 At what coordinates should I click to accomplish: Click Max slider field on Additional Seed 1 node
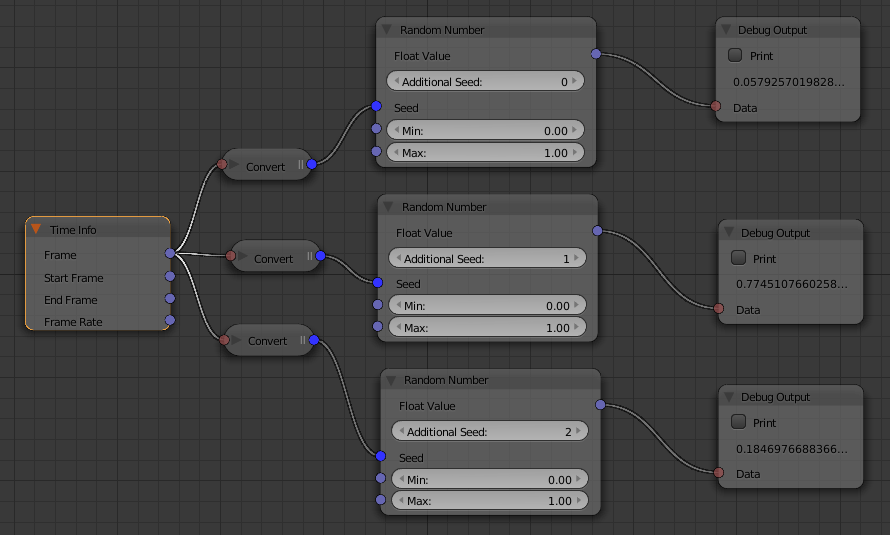[x=488, y=327]
